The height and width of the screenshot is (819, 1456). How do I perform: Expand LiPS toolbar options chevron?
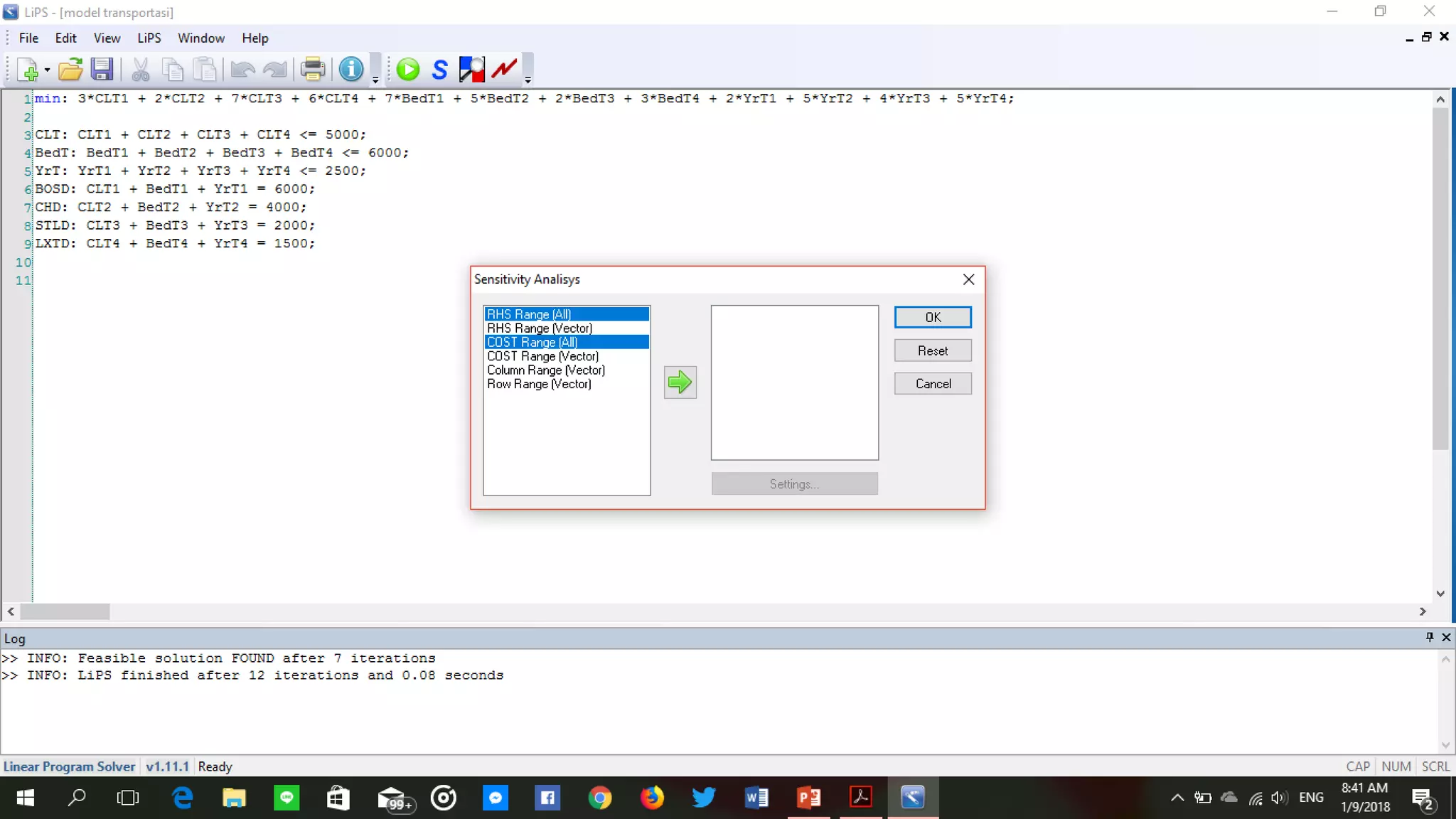528,80
